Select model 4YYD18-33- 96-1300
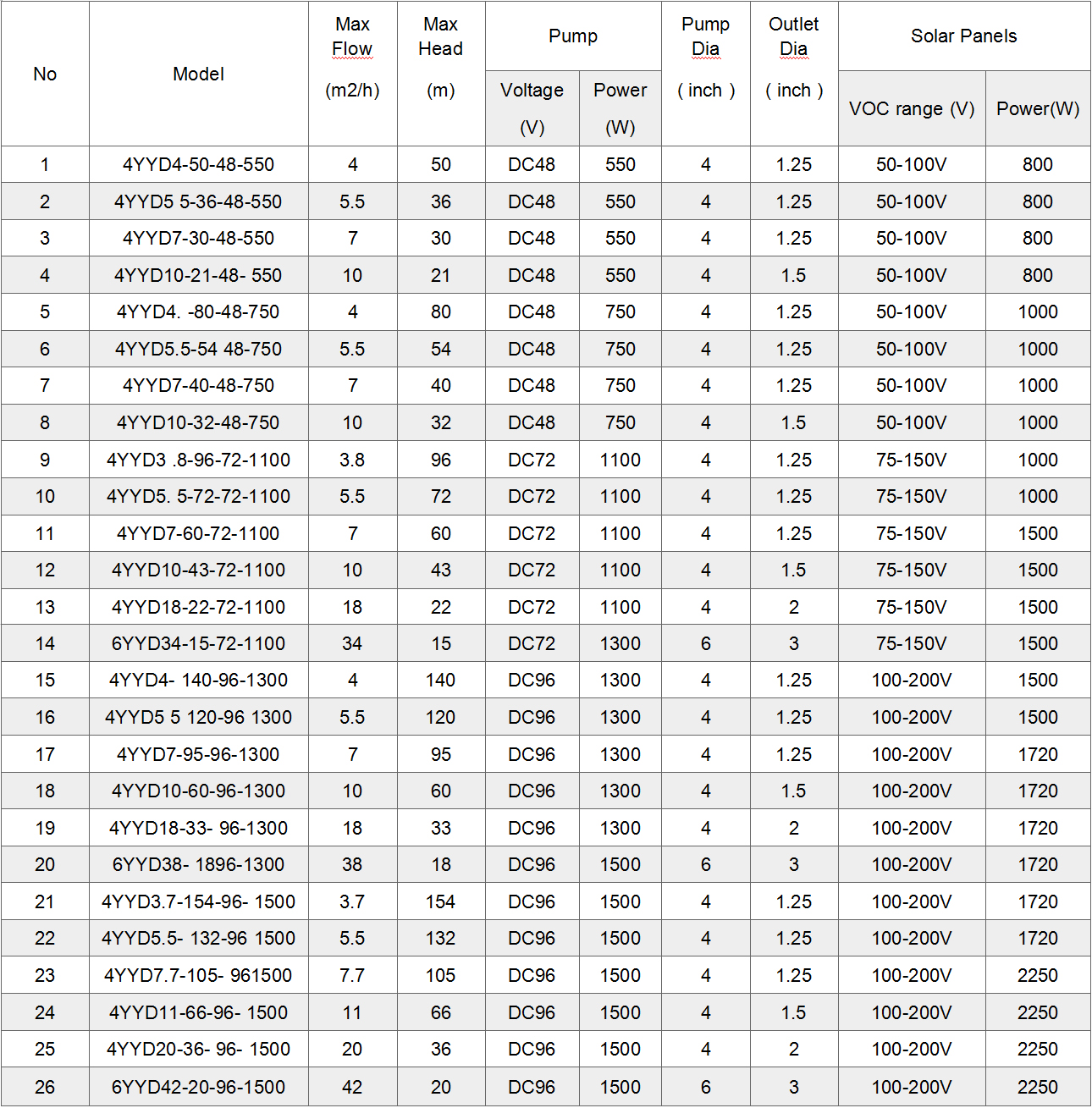 [x=198, y=828]
